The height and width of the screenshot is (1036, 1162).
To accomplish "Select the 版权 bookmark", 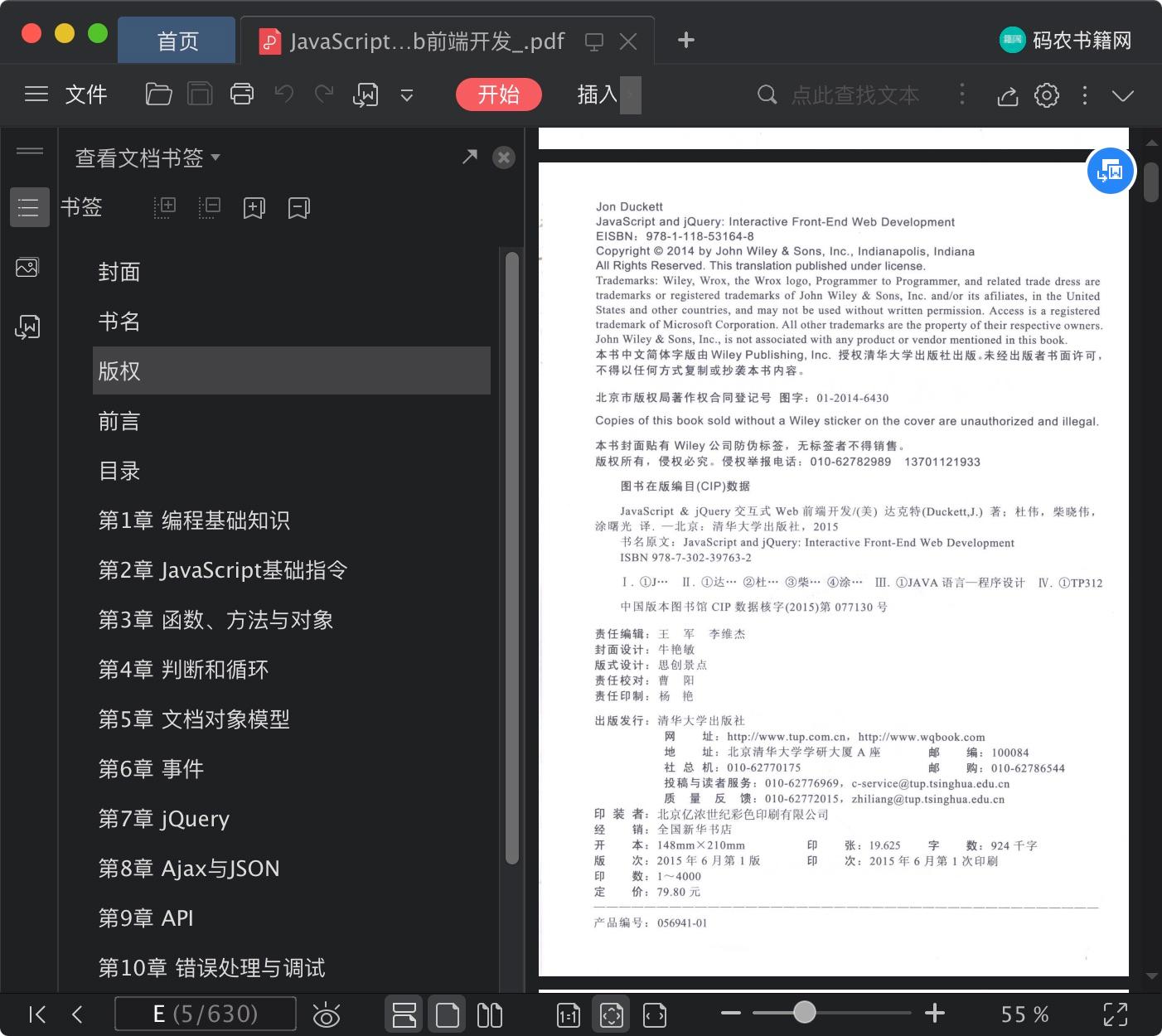I will tap(292, 370).
